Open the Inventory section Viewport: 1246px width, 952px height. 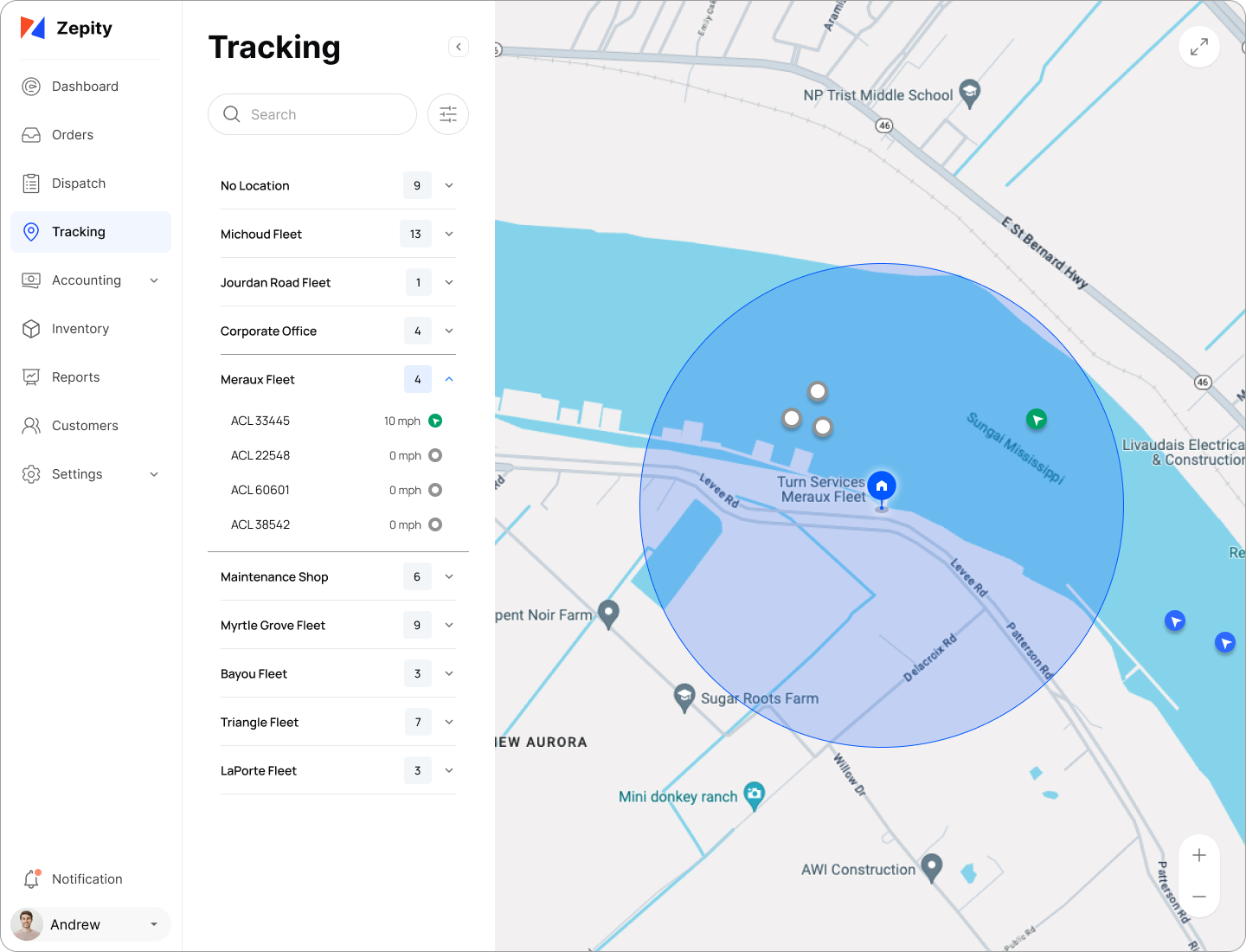(80, 329)
